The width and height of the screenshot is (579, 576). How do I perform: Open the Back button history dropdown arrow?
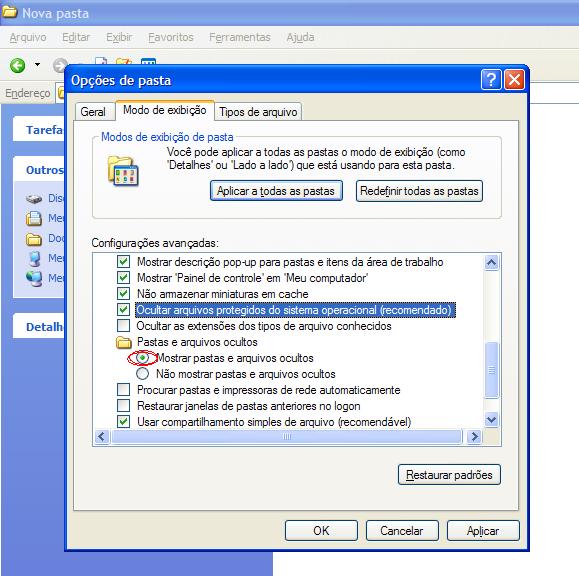[x=37, y=65]
